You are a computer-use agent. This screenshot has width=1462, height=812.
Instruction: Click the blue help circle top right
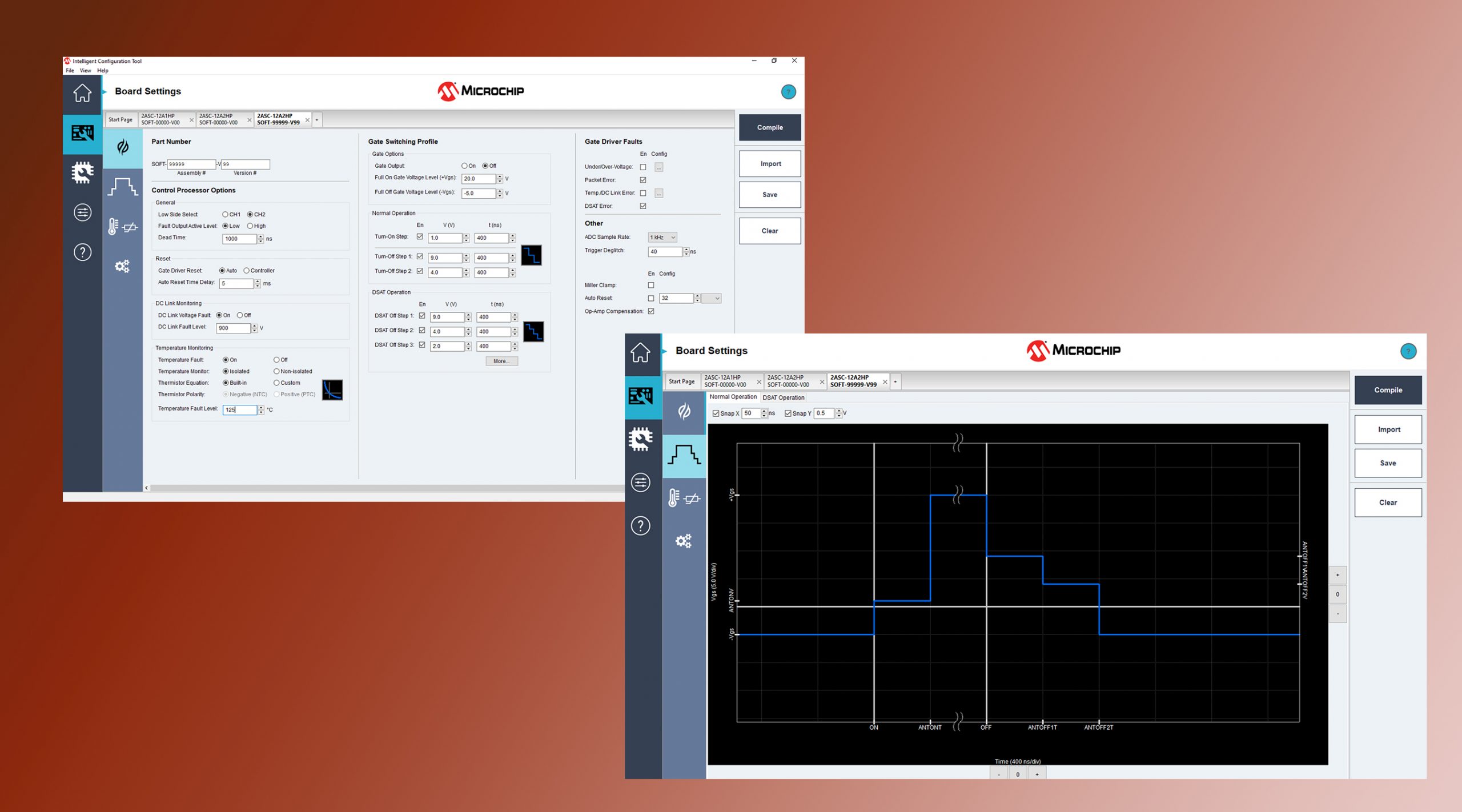[x=788, y=92]
